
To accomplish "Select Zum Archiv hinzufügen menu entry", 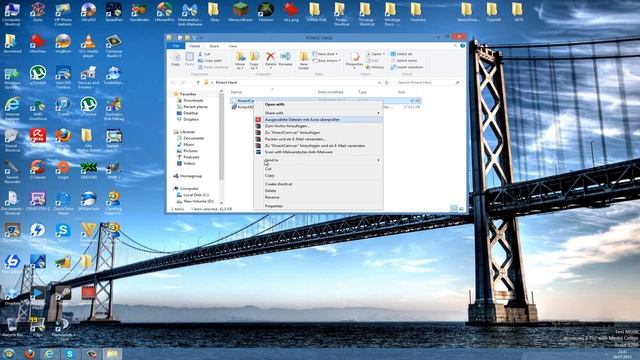I will (x=318, y=126).
